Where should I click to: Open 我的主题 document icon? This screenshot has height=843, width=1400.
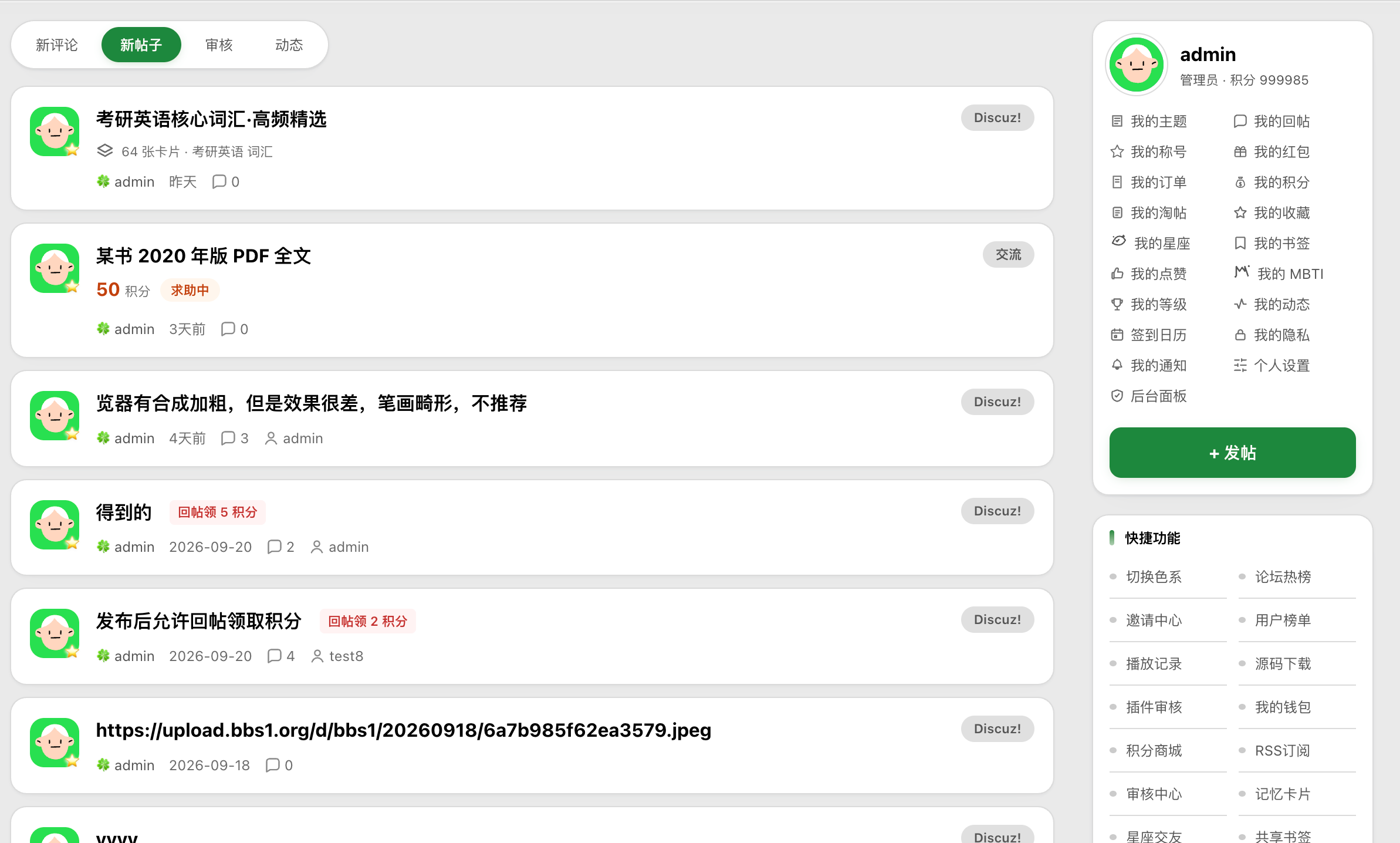click(1117, 122)
